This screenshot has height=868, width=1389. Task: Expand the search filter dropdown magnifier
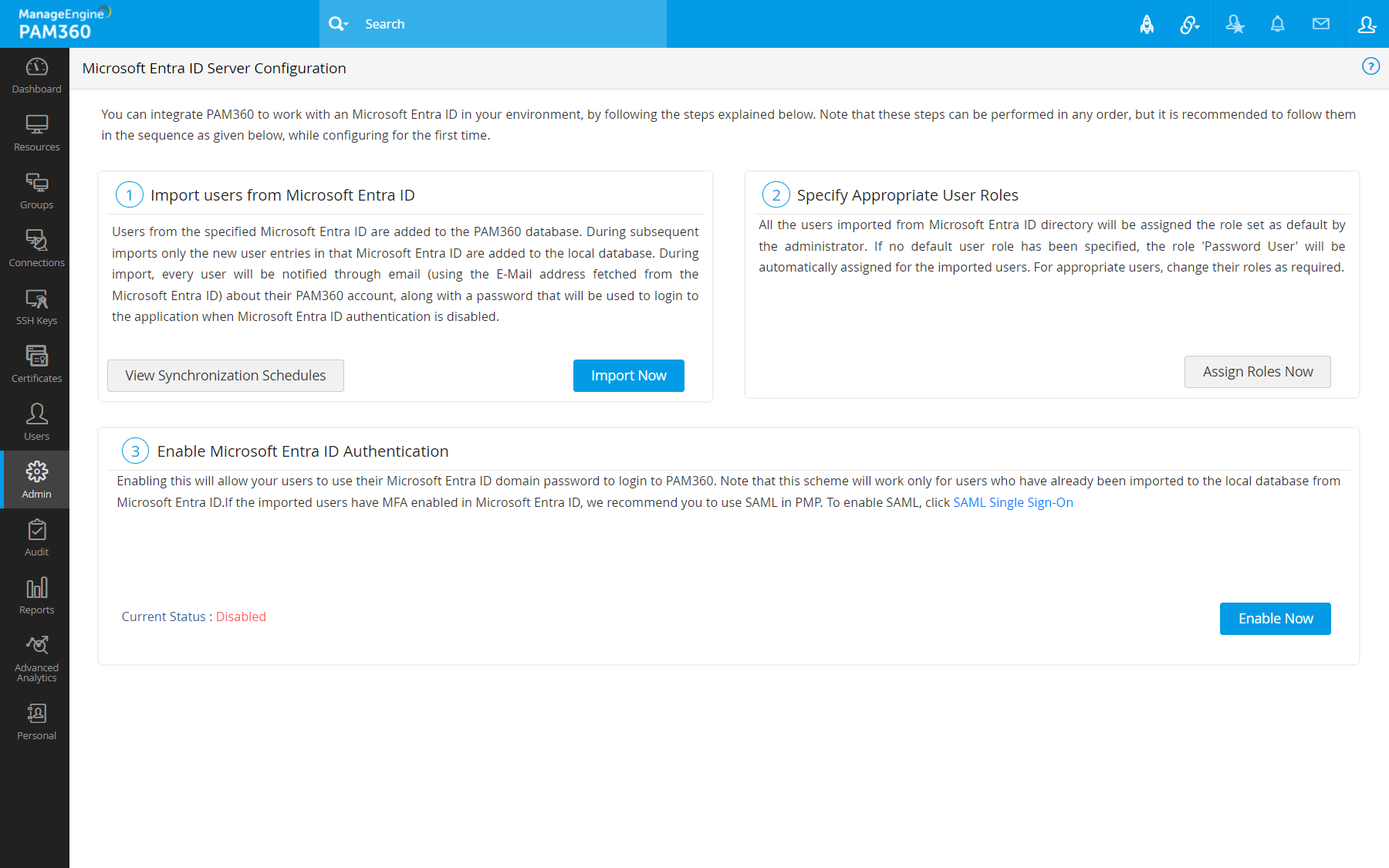click(x=338, y=24)
